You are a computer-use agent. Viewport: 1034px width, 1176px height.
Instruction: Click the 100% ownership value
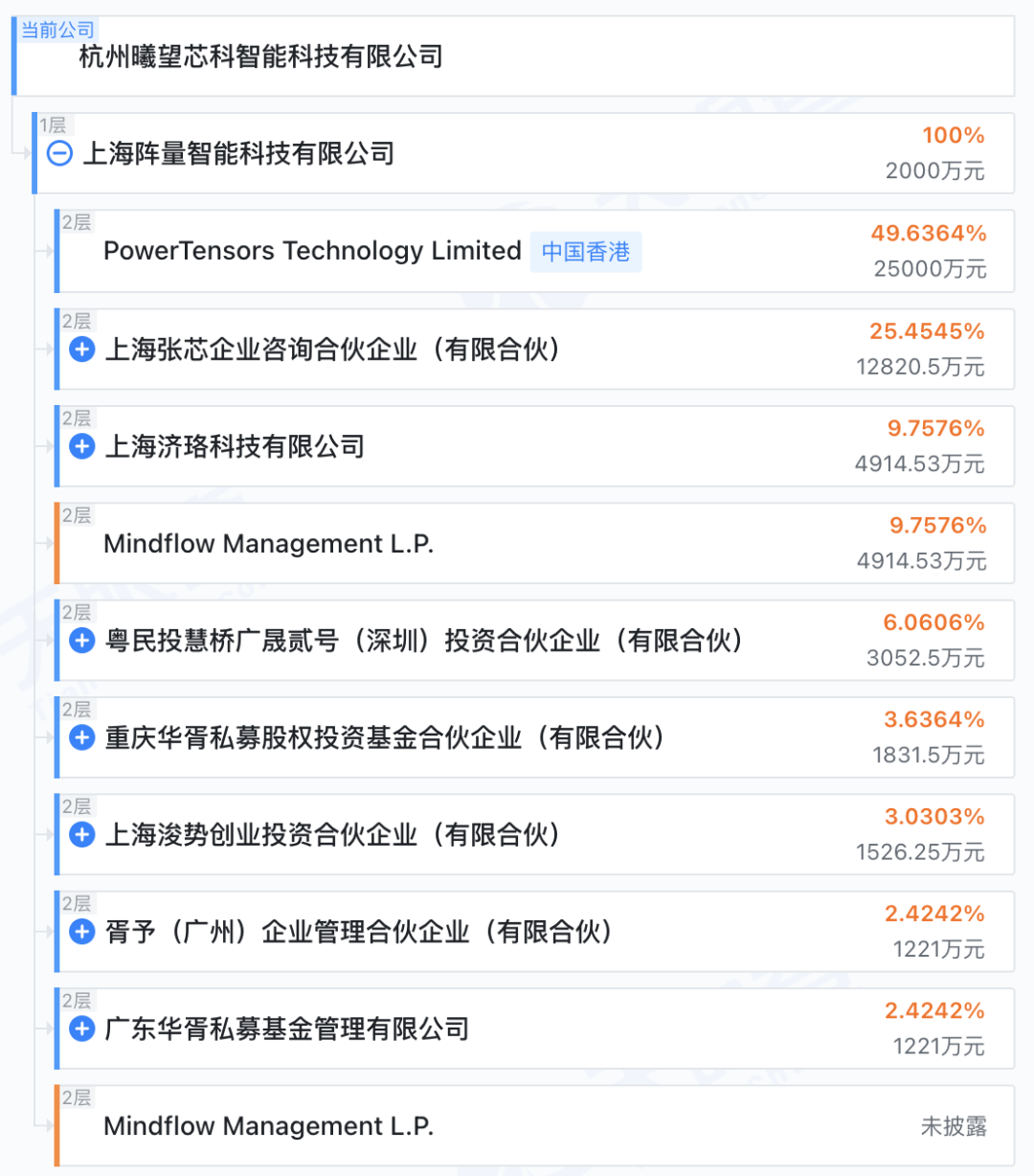954,136
